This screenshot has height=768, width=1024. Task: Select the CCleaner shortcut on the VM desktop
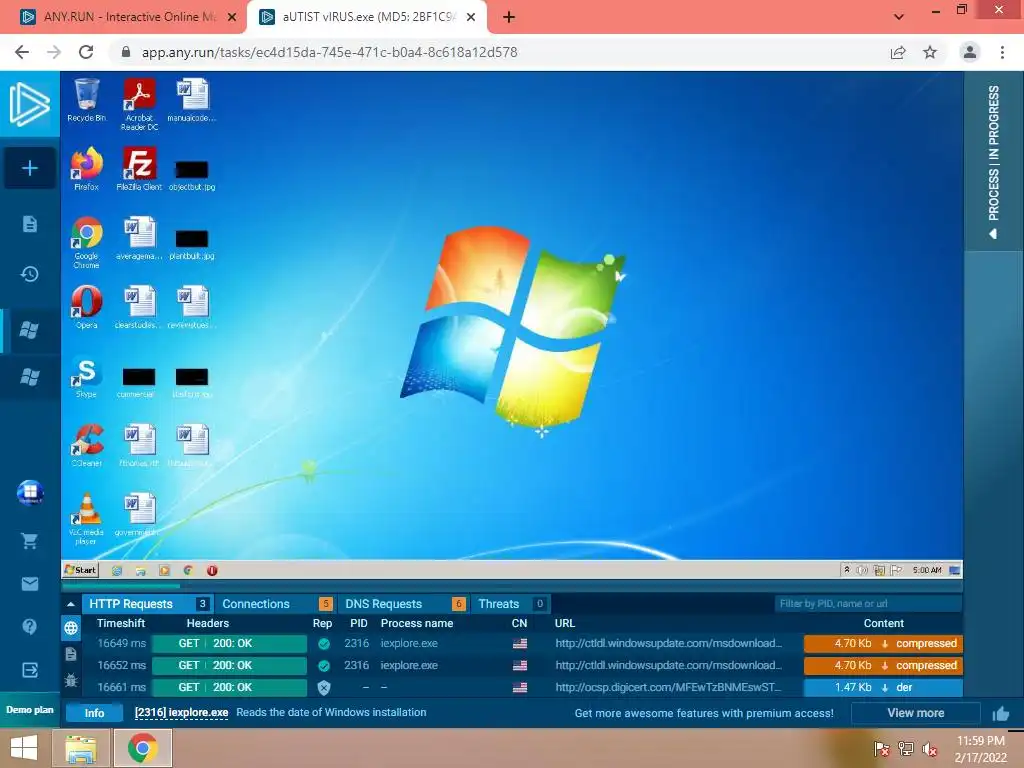[86, 445]
